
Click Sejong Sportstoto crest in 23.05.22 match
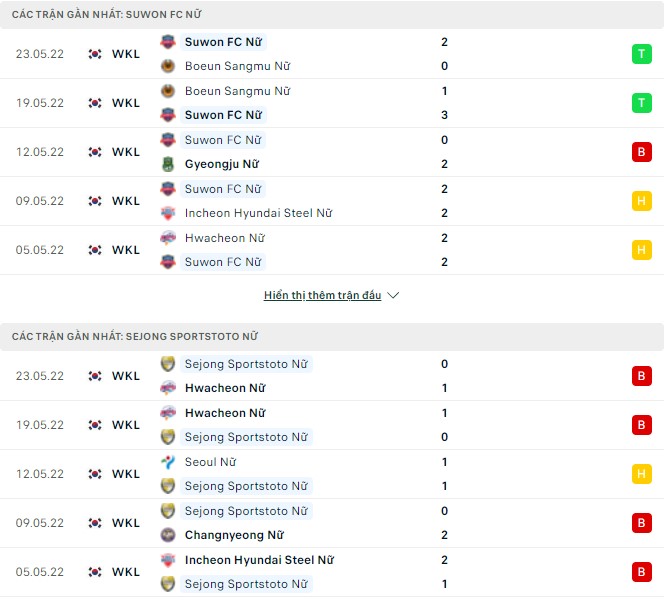pyautogui.click(x=168, y=364)
